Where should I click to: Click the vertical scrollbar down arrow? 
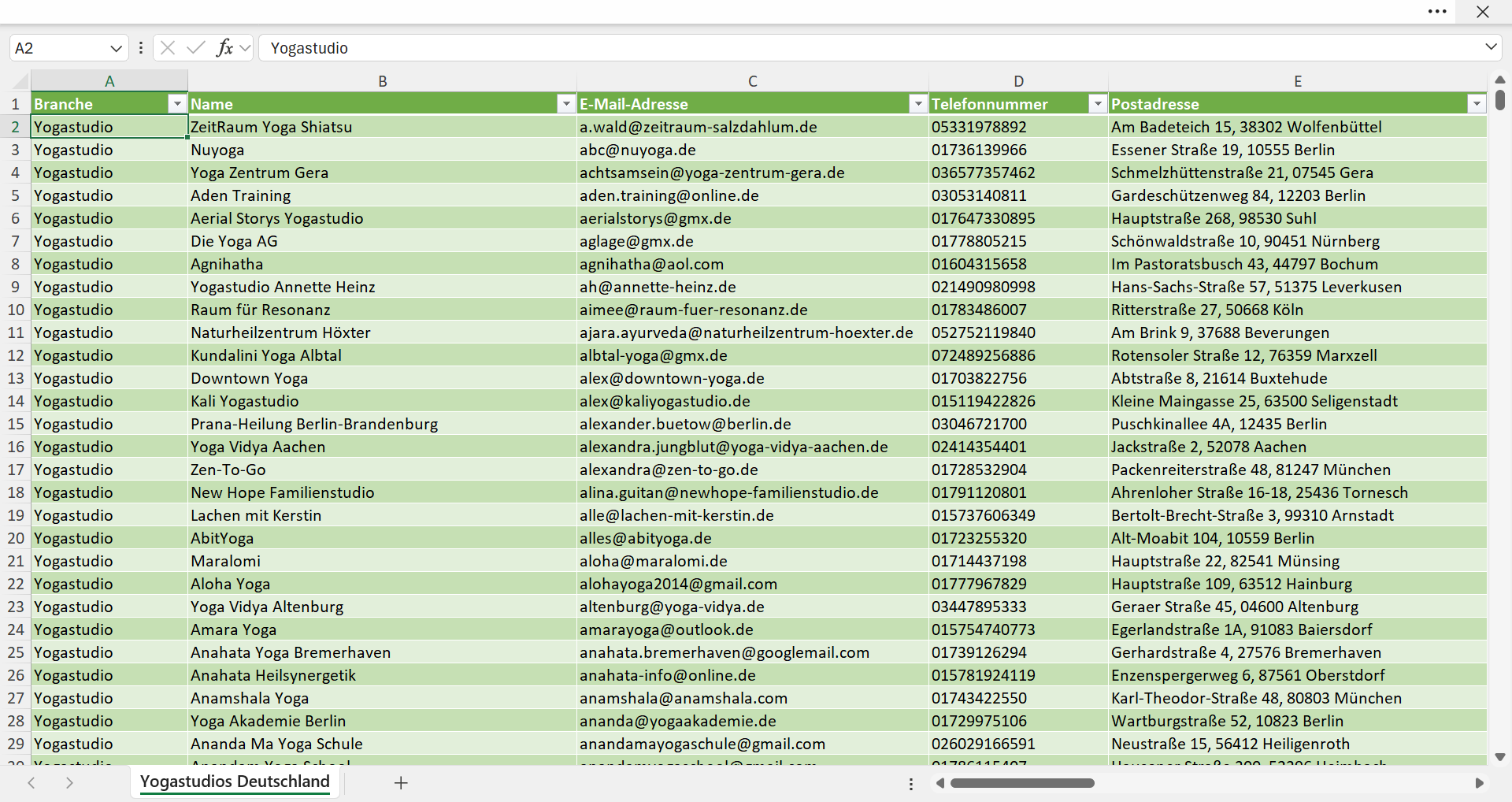click(x=1500, y=757)
